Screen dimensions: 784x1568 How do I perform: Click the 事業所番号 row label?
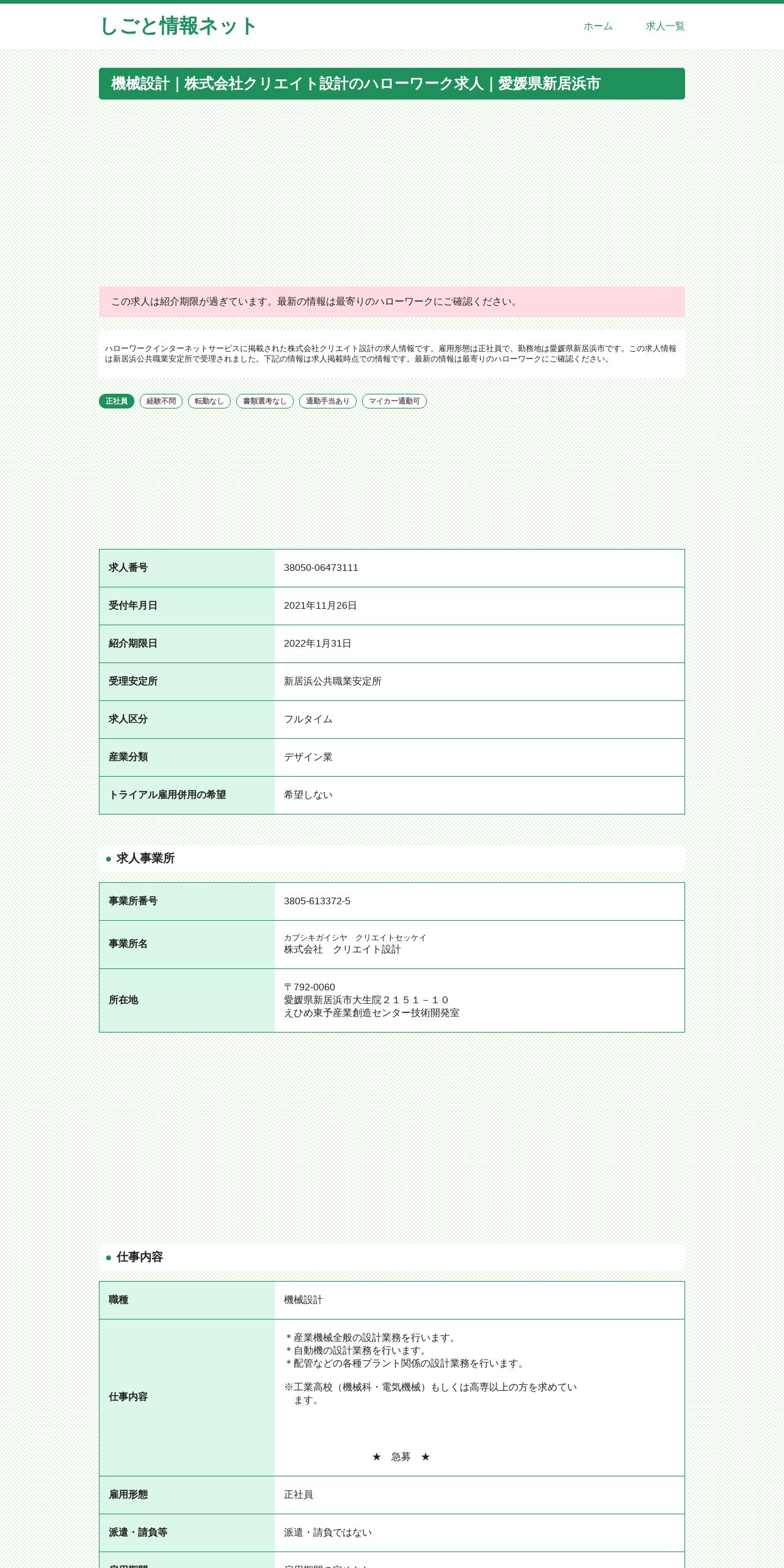click(x=133, y=901)
